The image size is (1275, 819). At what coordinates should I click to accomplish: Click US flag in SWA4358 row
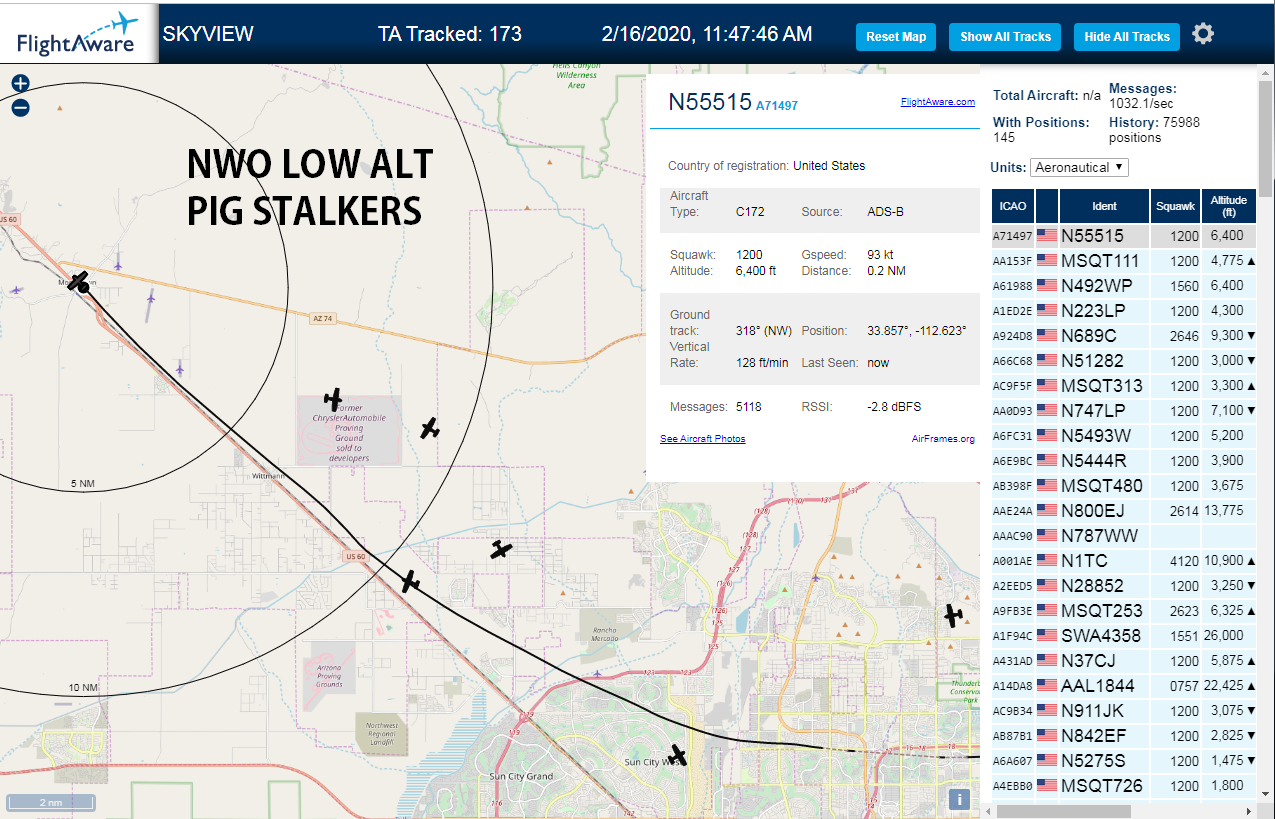pos(1047,636)
